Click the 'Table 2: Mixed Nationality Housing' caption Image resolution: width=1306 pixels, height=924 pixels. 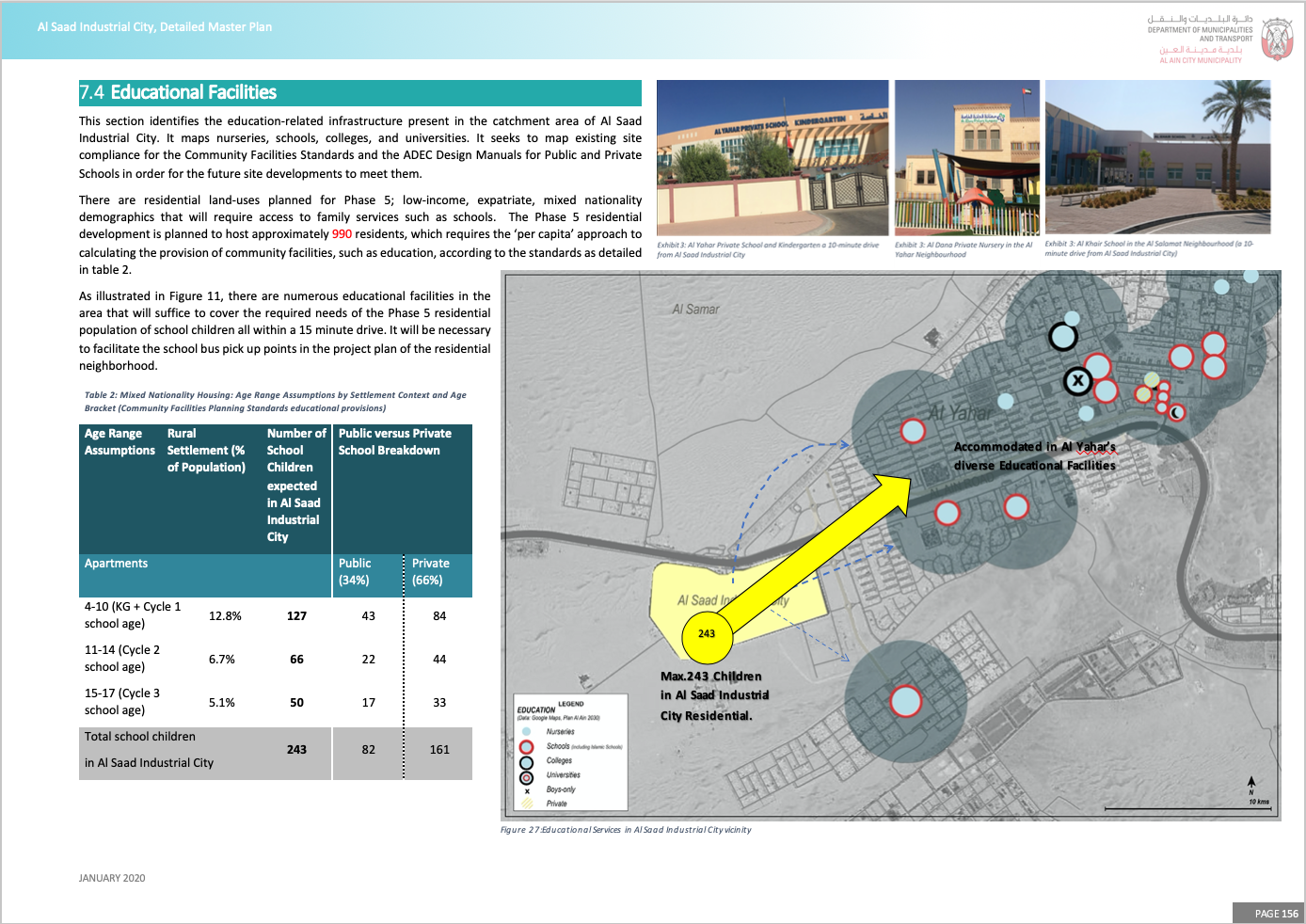275,402
